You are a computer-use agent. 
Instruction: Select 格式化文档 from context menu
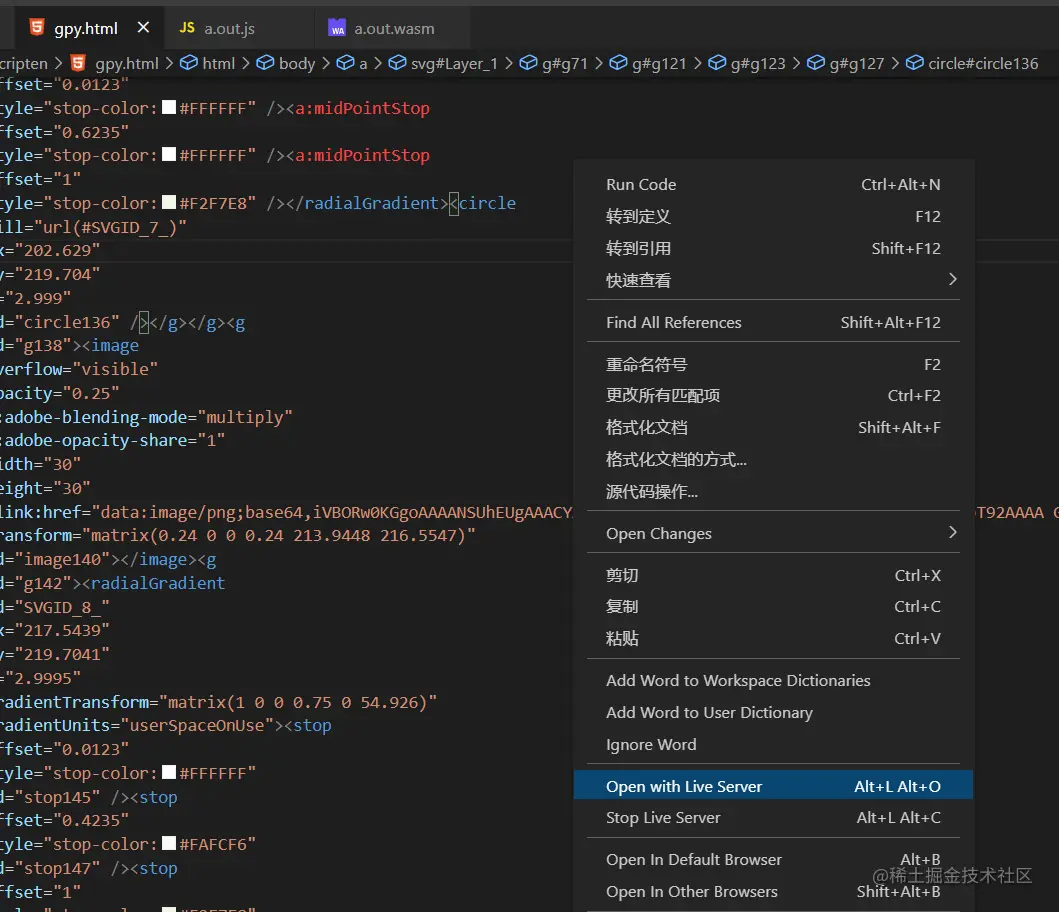pyautogui.click(x=646, y=427)
